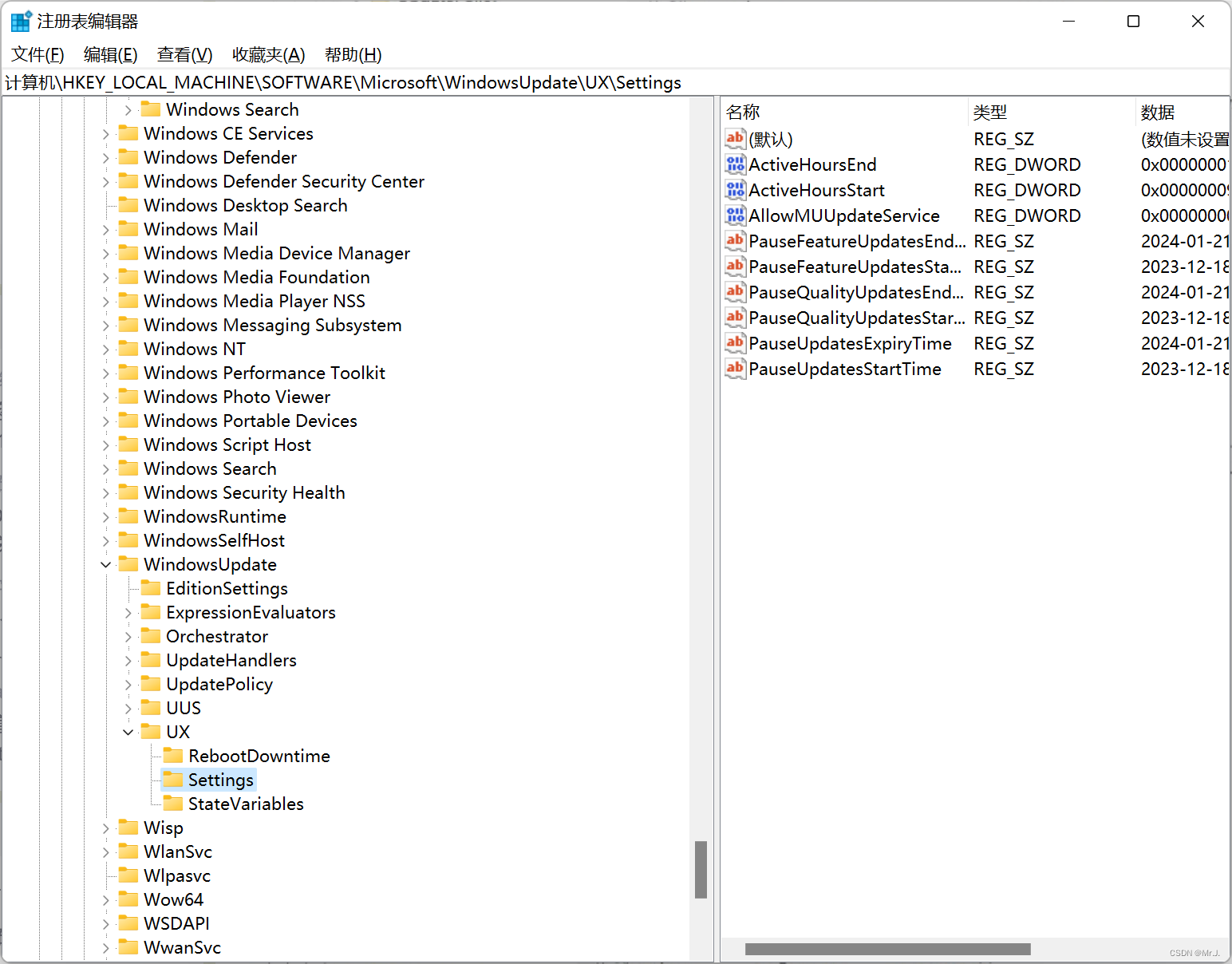Image resolution: width=1232 pixels, height=964 pixels.
Task: Click the string icon beside PauseQualityUpdatesEnd
Action: [x=735, y=292]
